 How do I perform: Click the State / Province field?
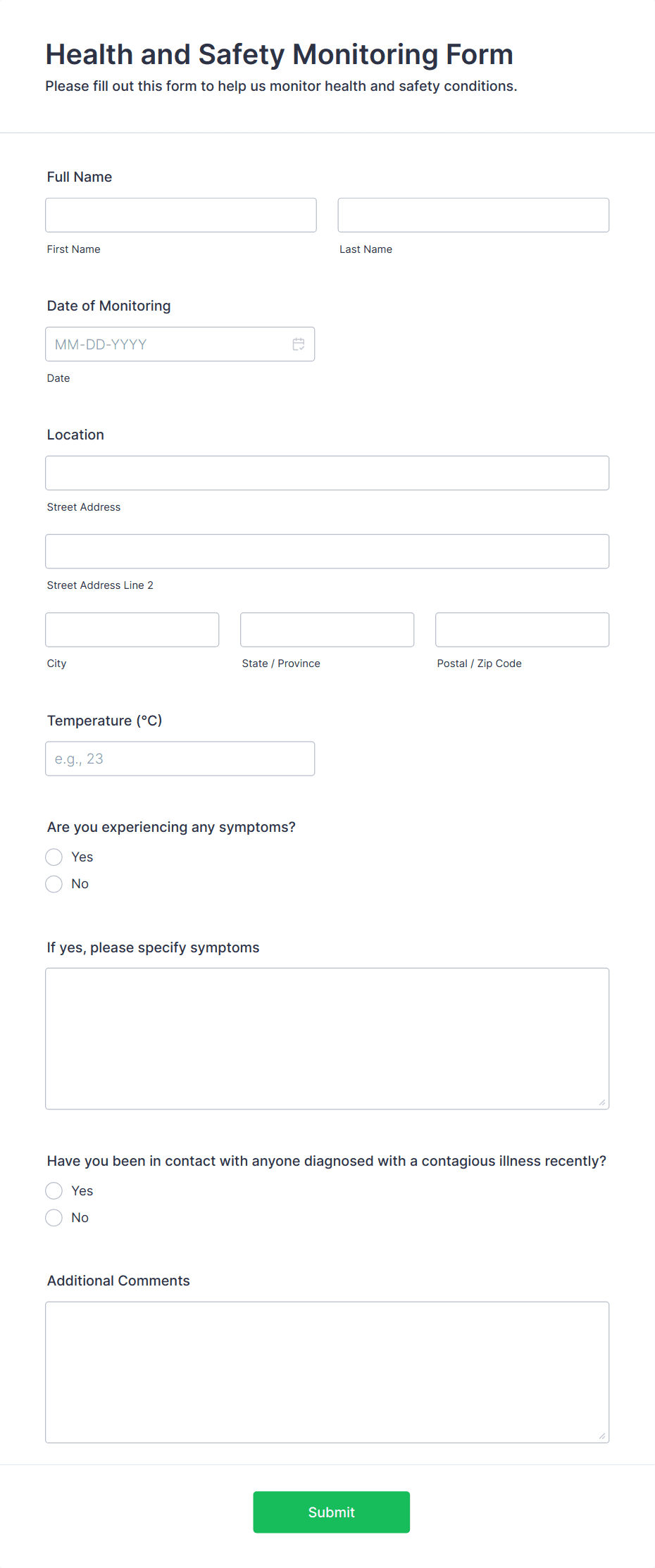pos(327,630)
